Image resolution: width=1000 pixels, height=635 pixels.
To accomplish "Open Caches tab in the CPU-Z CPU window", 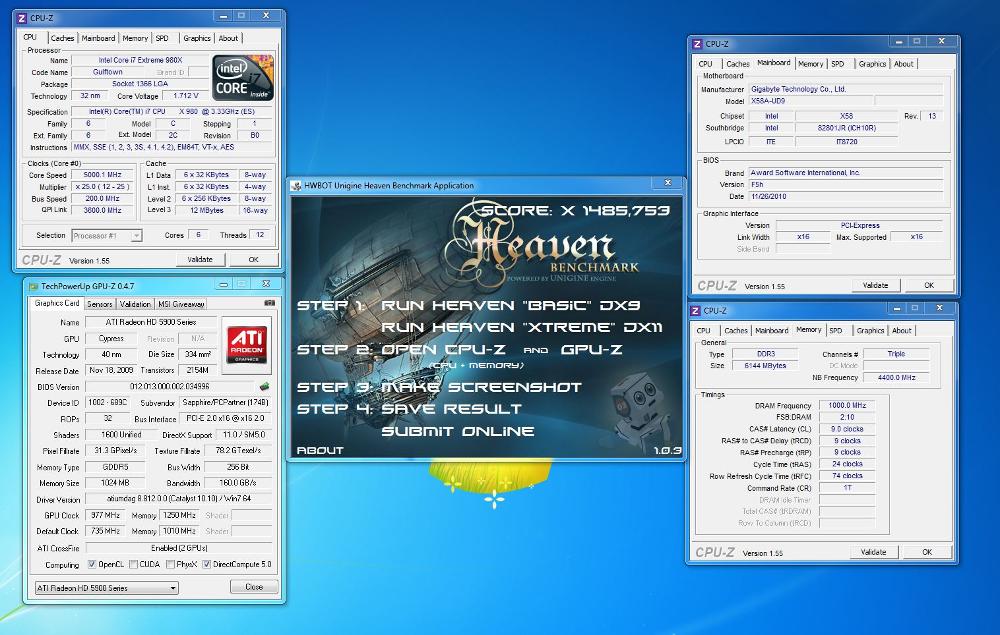I will pos(62,38).
